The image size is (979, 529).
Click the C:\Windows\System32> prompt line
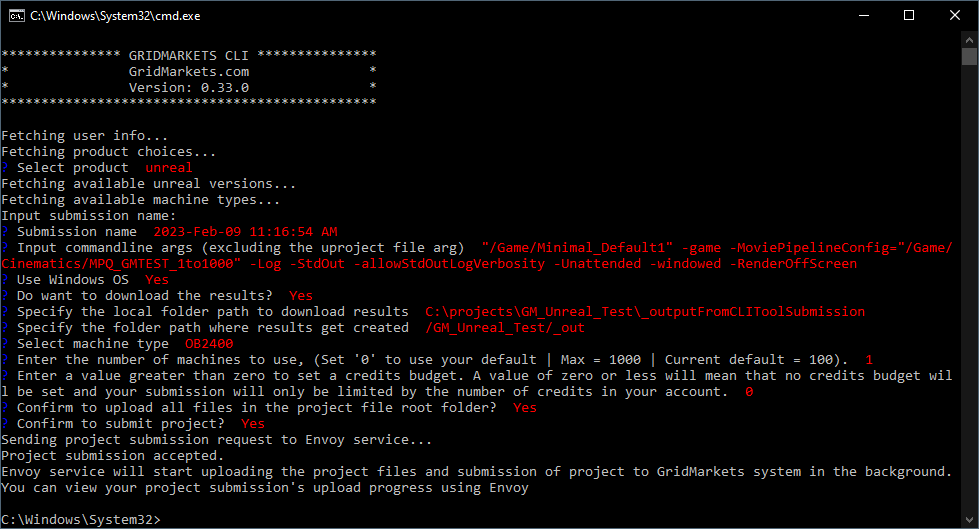coord(81,520)
